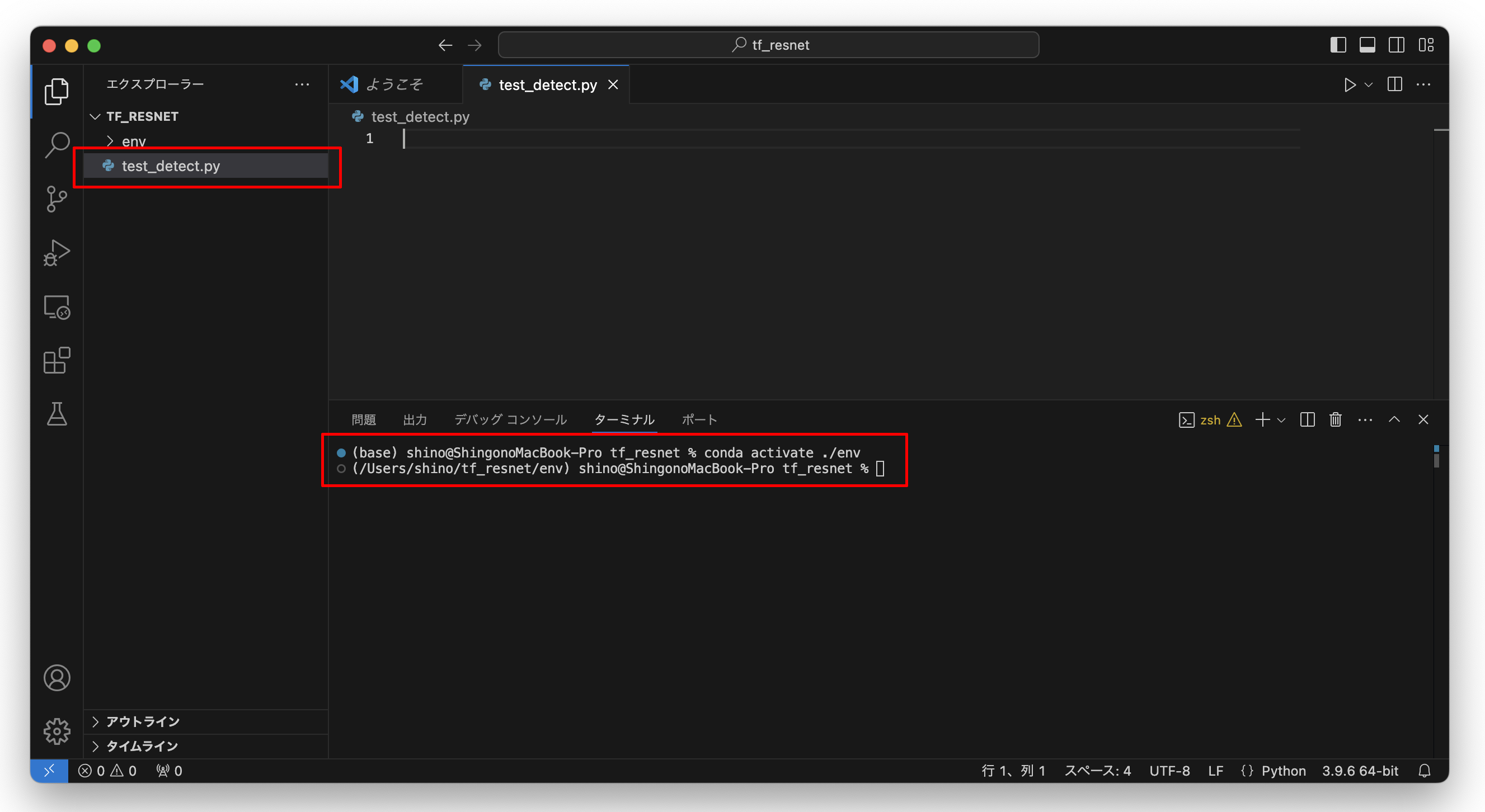
Task: Click the Python 3.9.6 64-bit interpreter selector
Action: click(1359, 771)
